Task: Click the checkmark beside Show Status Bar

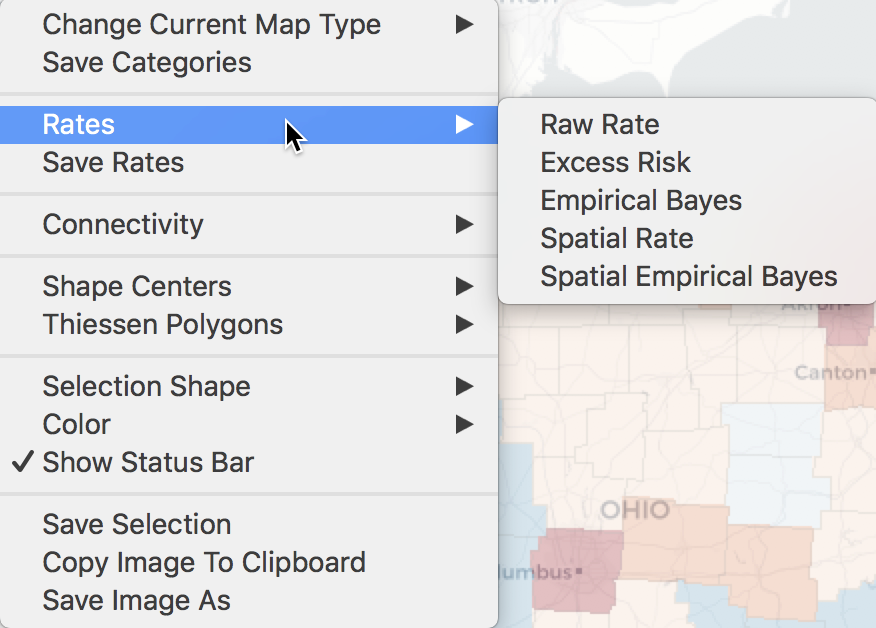Action: 23,462
